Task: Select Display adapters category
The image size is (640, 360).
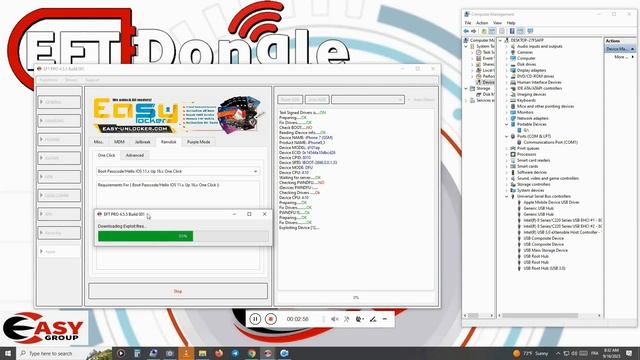Action: pyautogui.click(x=531, y=70)
